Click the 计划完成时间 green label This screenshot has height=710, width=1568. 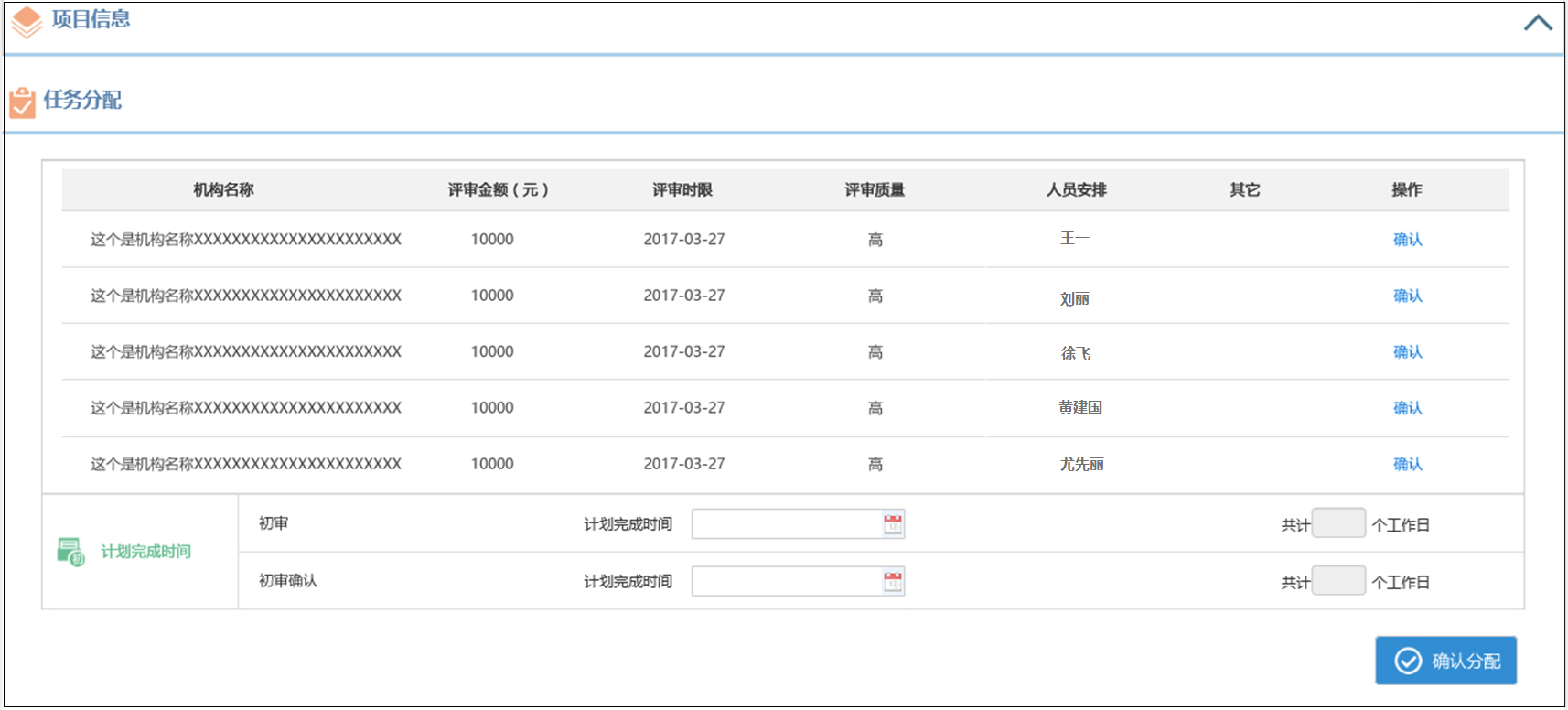point(145,552)
